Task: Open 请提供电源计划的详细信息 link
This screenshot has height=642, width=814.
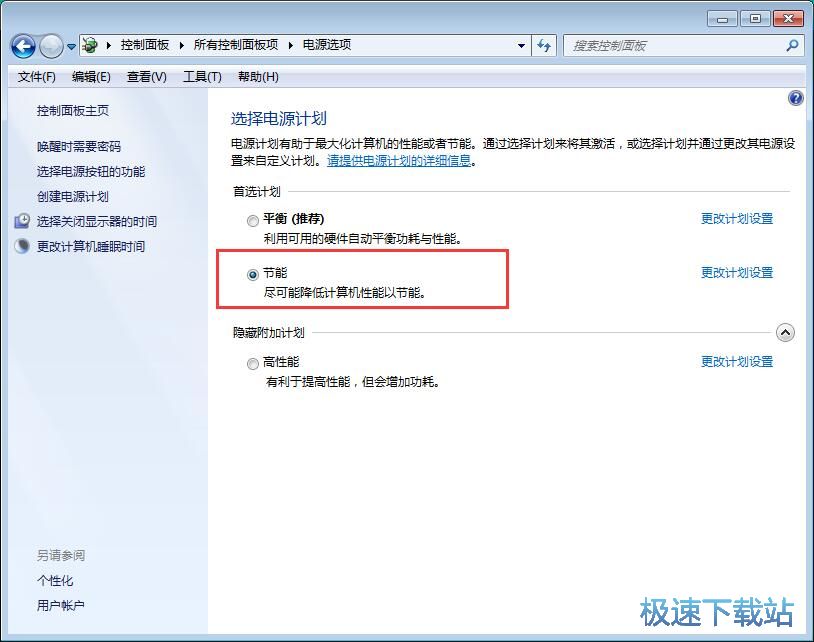Action: coord(399,161)
